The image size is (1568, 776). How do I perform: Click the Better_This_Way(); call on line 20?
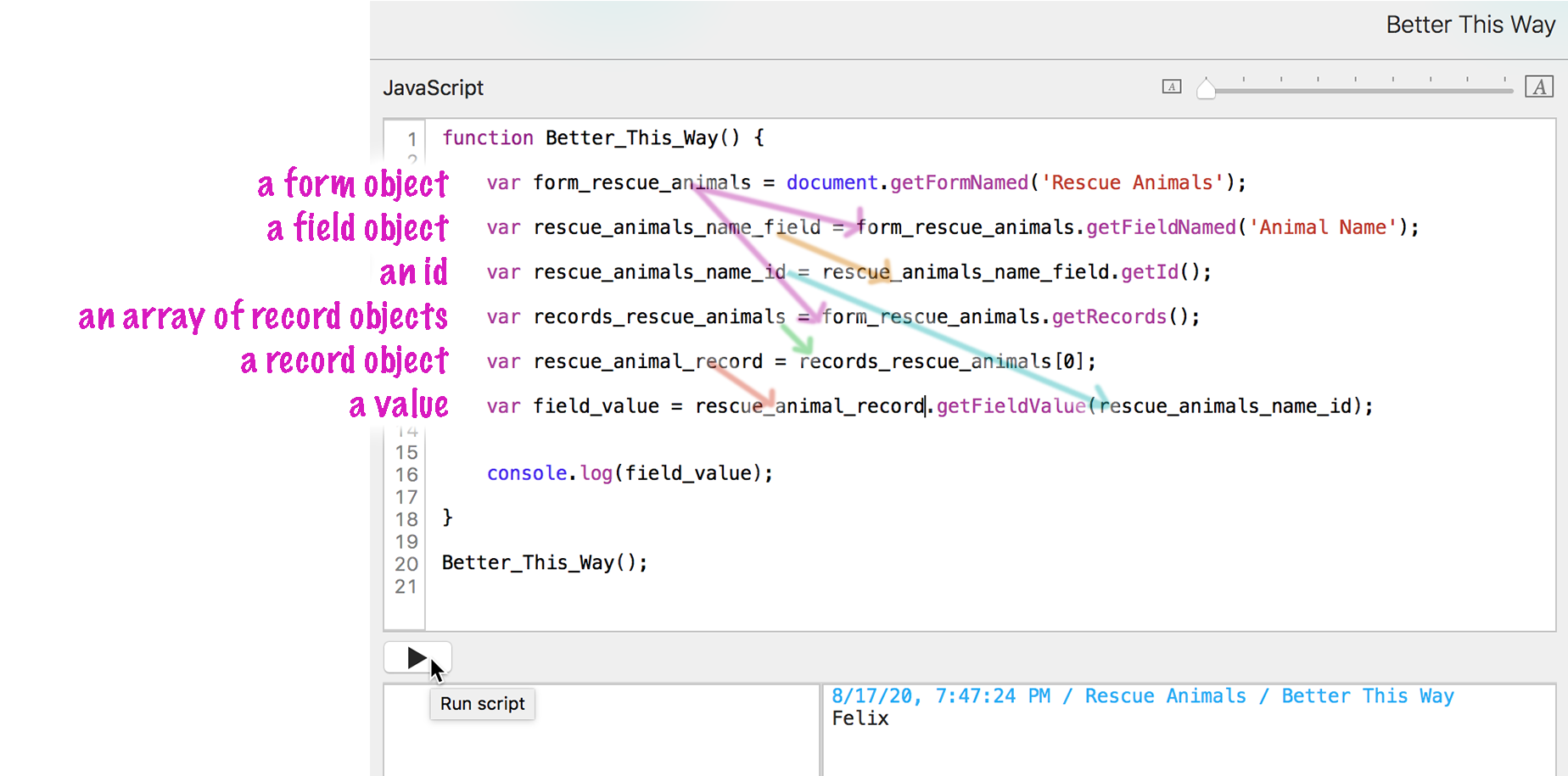pyautogui.click(x=544, y=563)
